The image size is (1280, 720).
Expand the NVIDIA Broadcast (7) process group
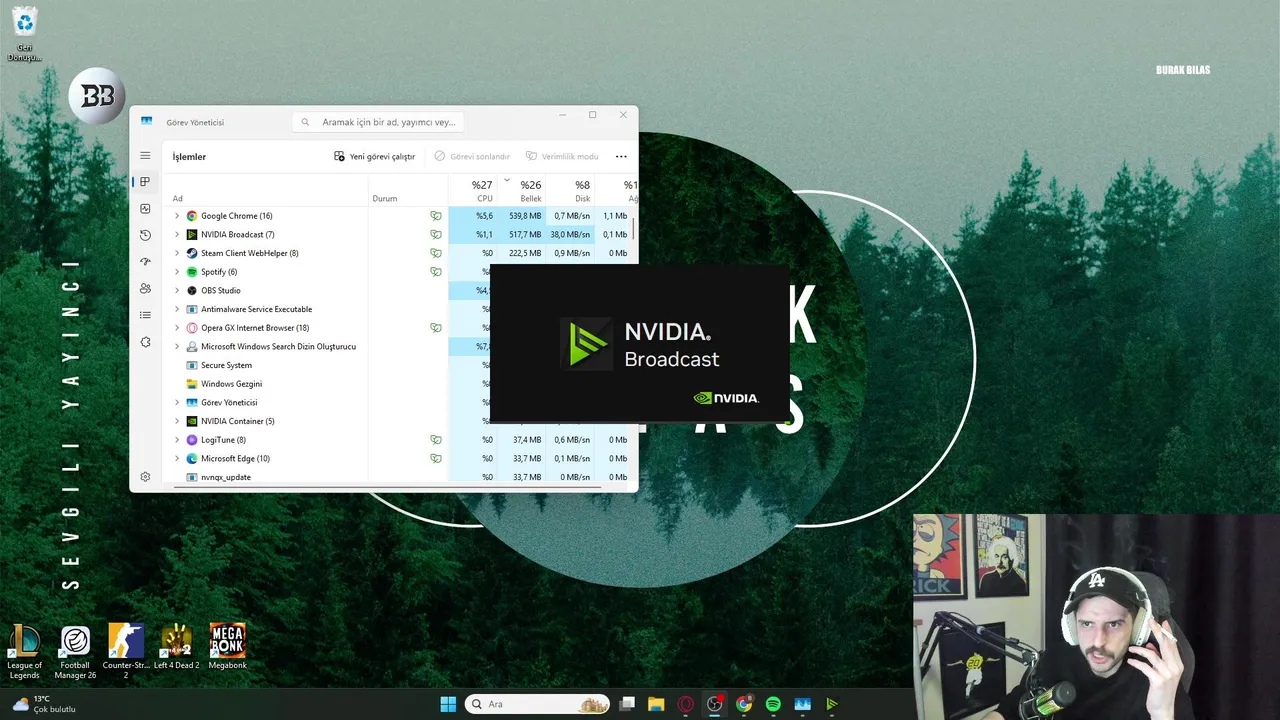point(177,235)
